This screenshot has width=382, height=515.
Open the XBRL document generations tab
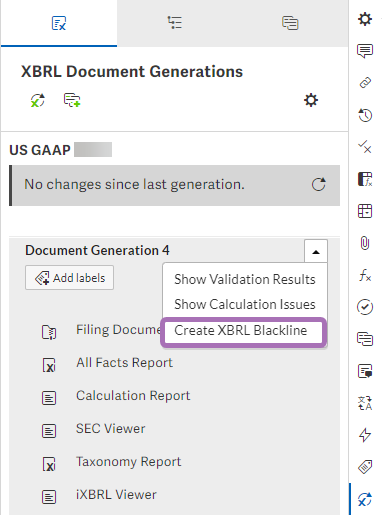coord(59,23)
